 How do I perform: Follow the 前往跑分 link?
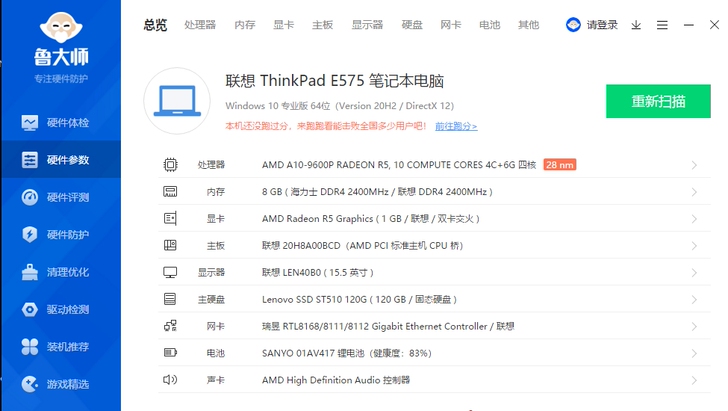tap(456, 126)
